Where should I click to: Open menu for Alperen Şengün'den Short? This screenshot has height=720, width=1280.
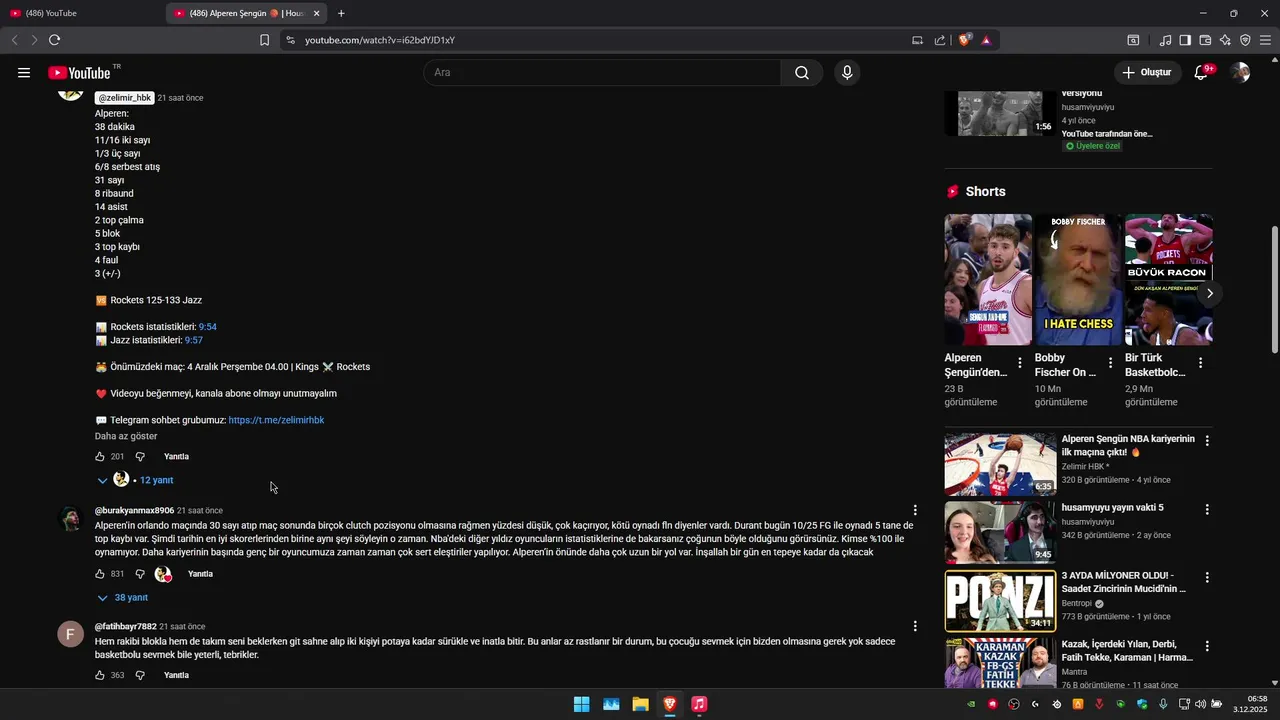click(x=1020, y=363)
